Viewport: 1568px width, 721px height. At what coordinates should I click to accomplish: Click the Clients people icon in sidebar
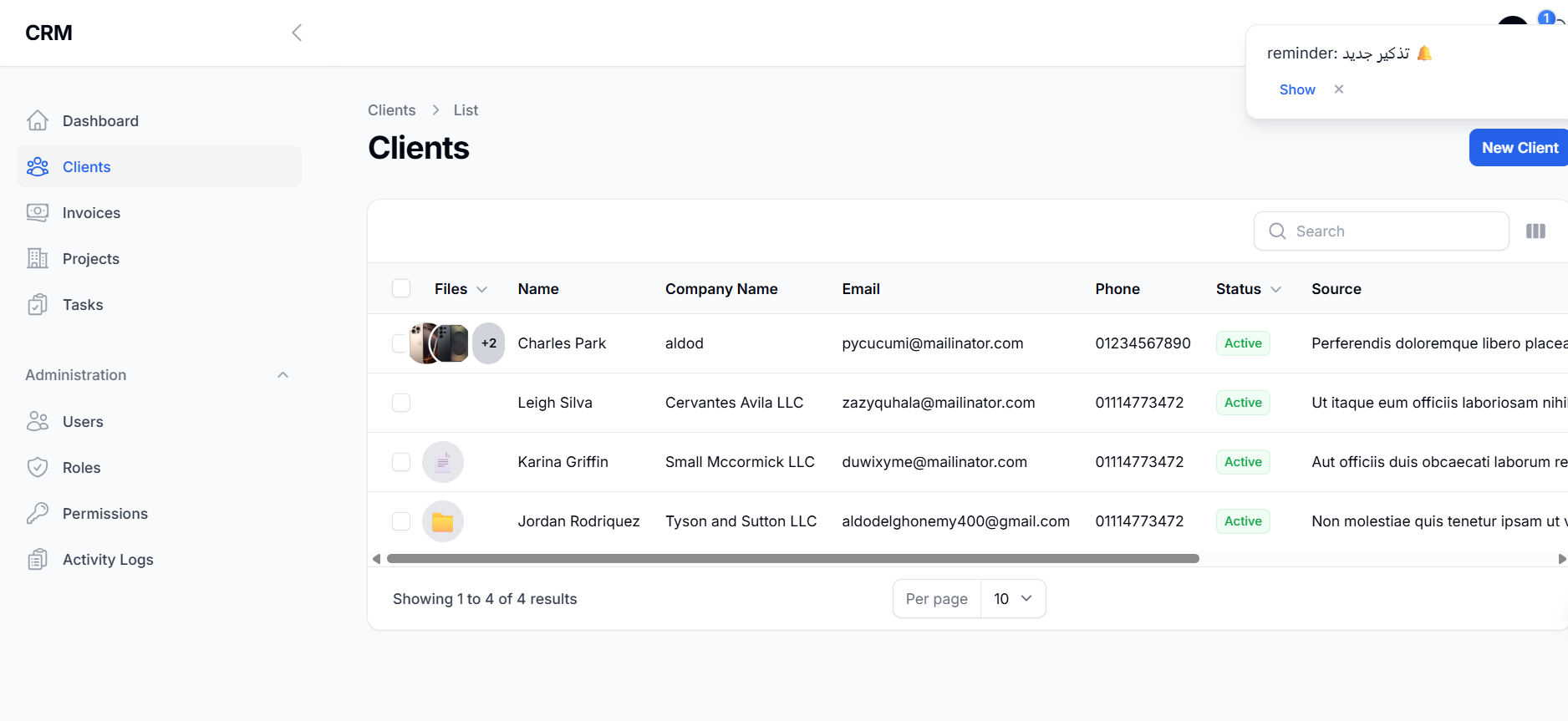tap(38, 166)
